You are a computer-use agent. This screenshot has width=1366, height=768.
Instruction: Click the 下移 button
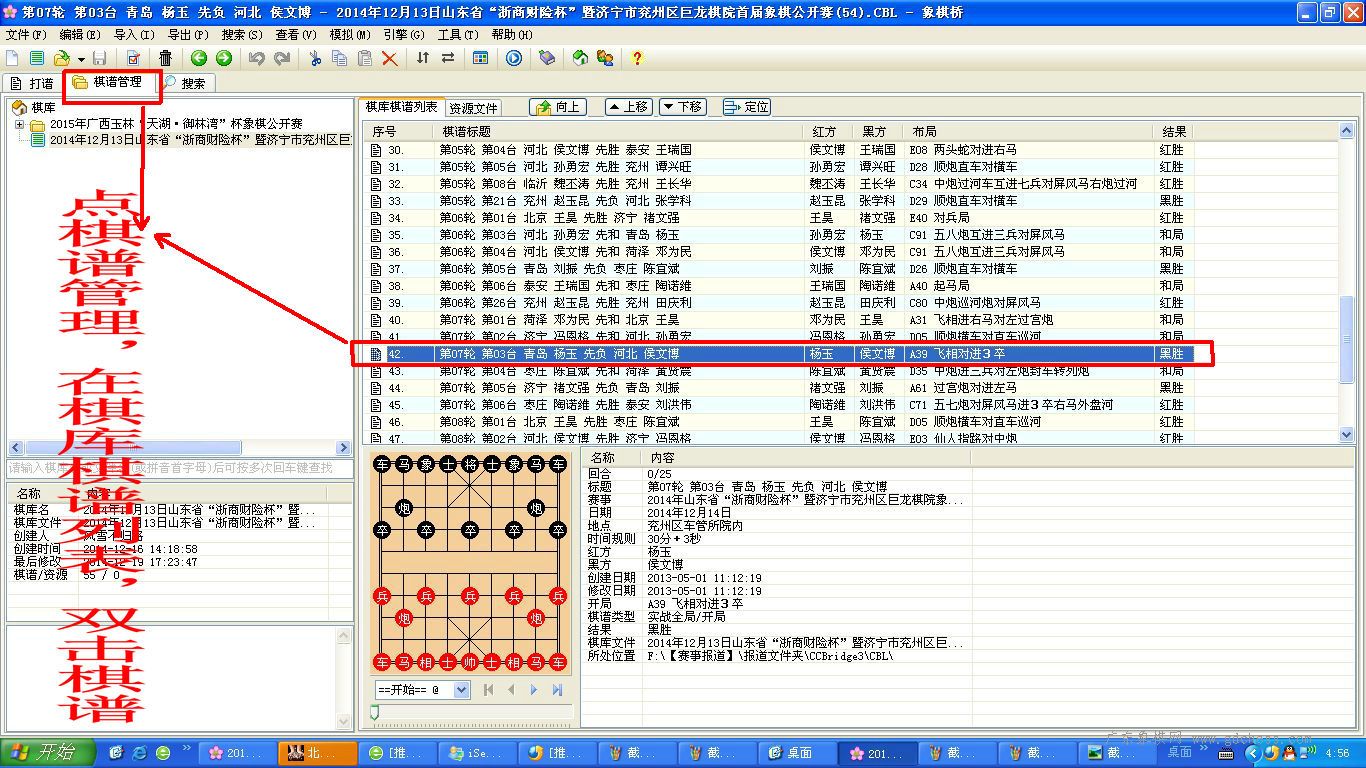(x=681, y=107)
